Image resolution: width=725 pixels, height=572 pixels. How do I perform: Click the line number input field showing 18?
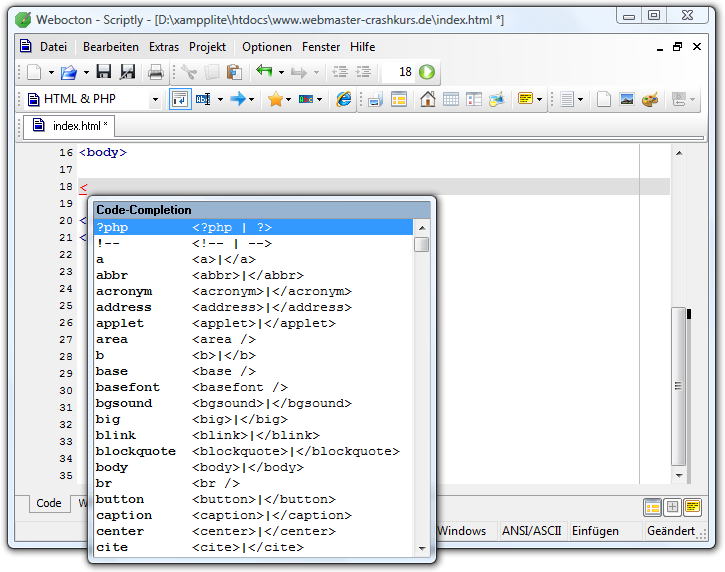[398, 72]
